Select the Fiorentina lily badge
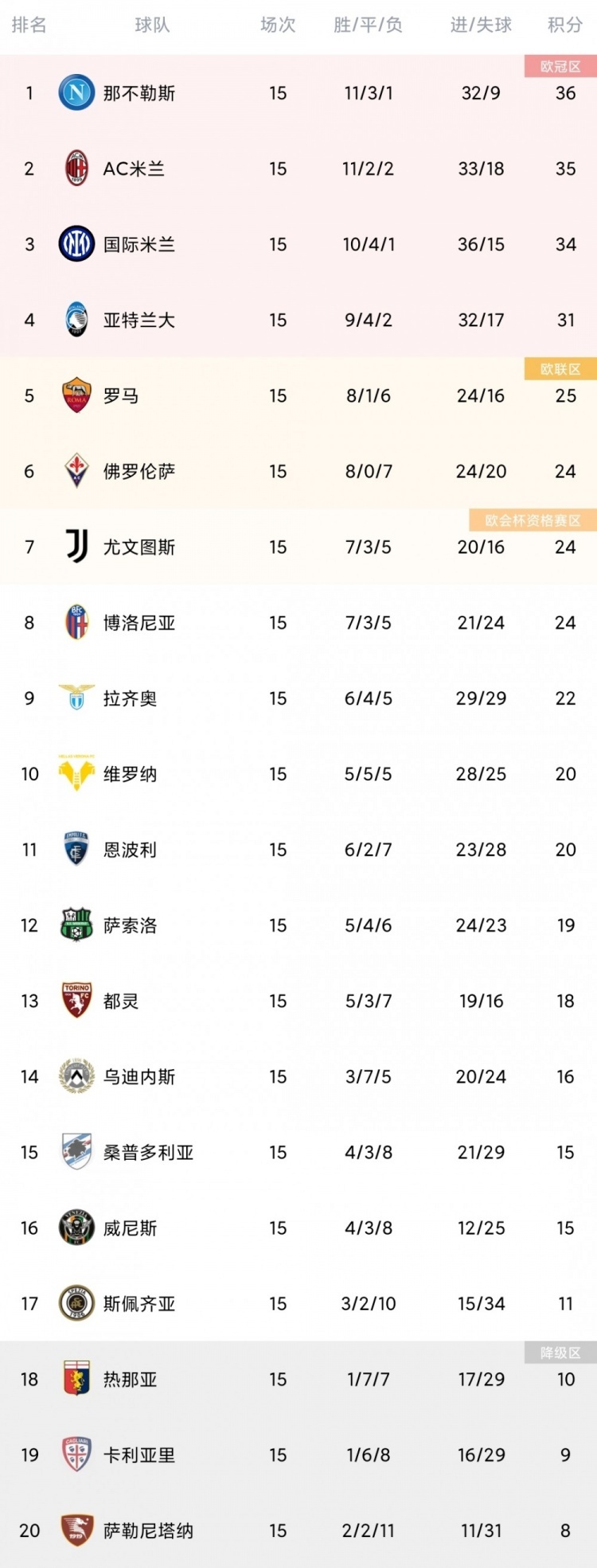This screenshot has height=1568, width=597. pos(76,471)
